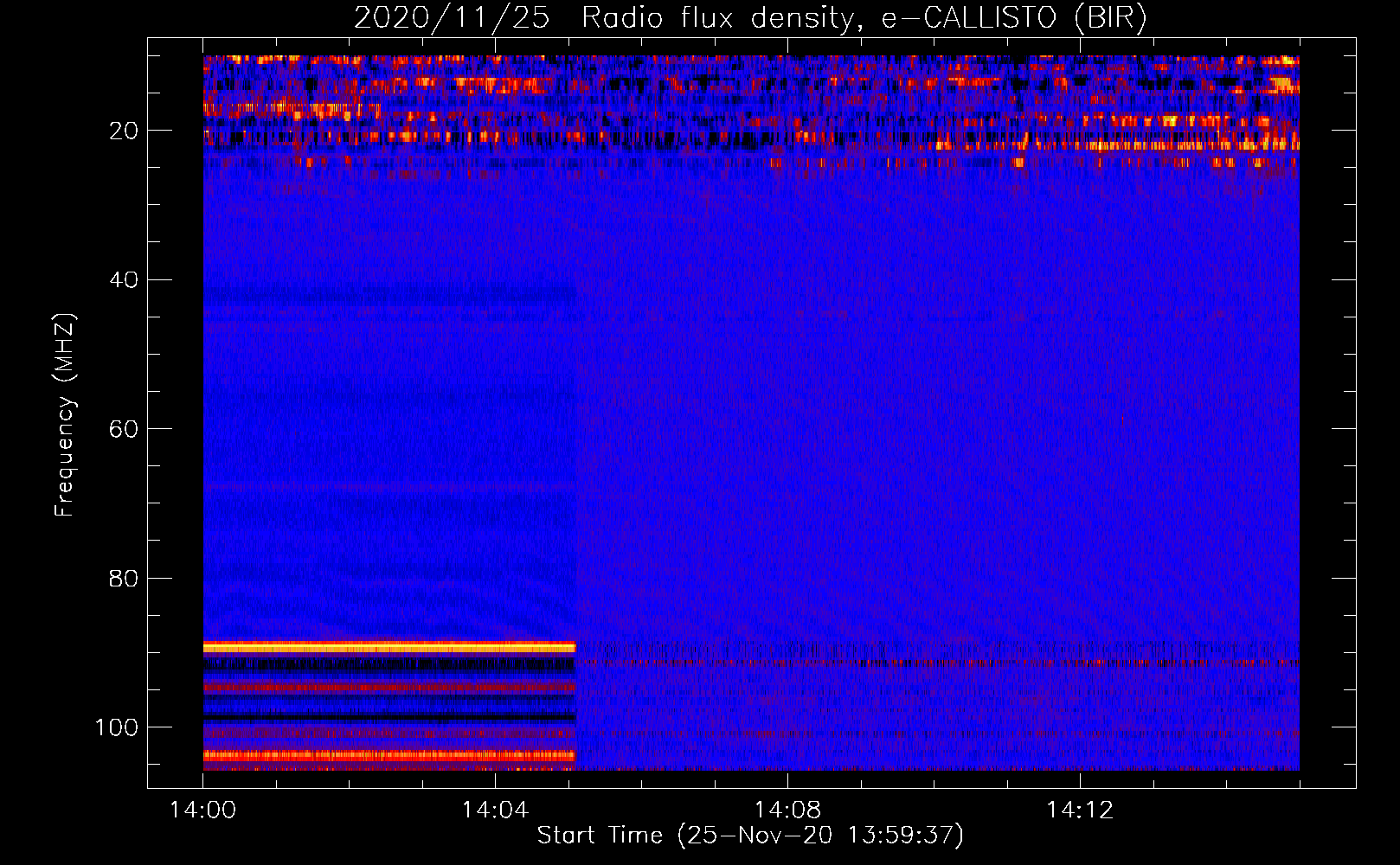Click the "100" frequency tick label
The width and height of the screenshot is (1400, 865).
pos(117,727)
